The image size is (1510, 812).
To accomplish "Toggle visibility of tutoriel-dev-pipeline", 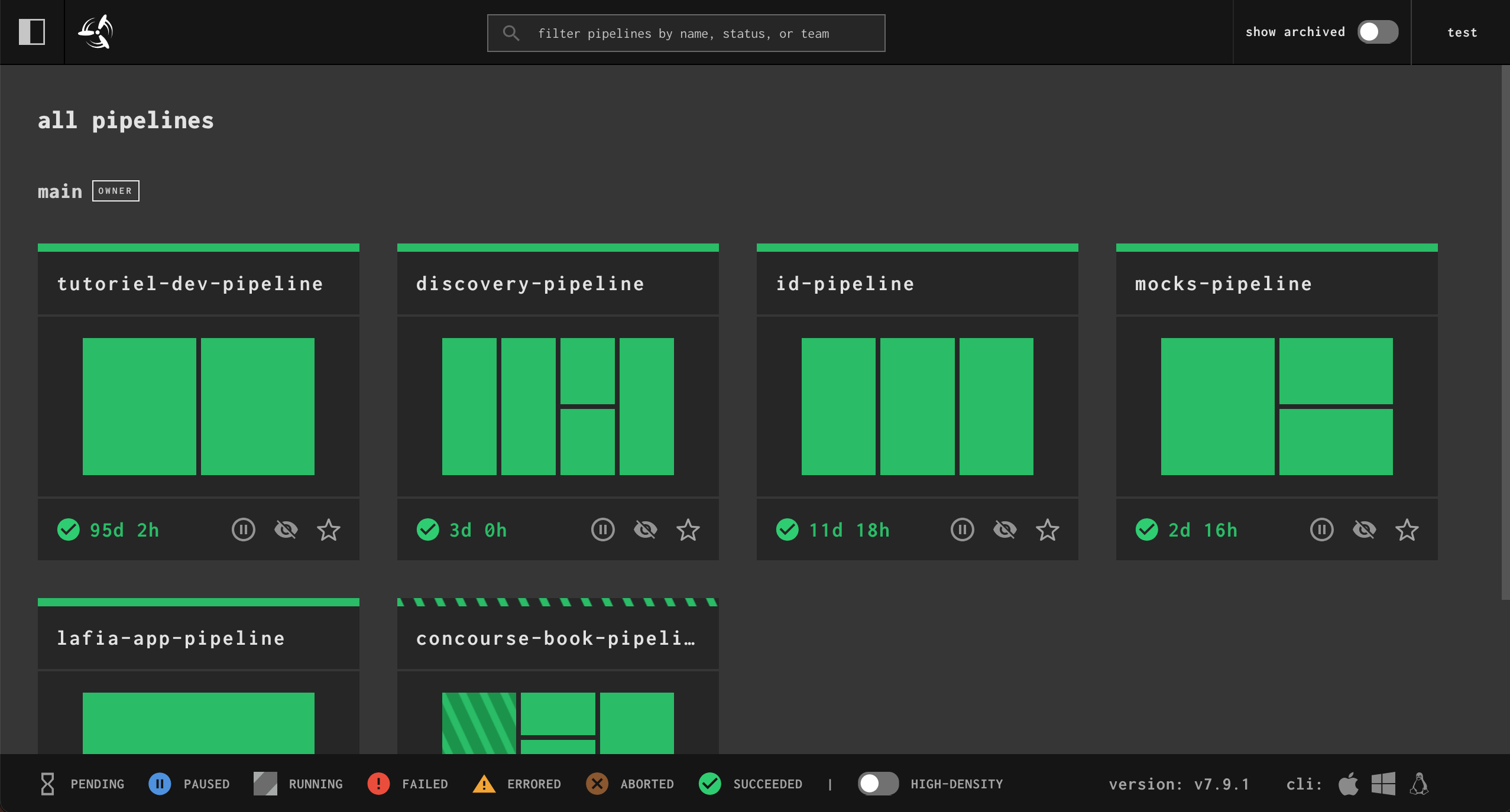I will (x=286, y=530).
